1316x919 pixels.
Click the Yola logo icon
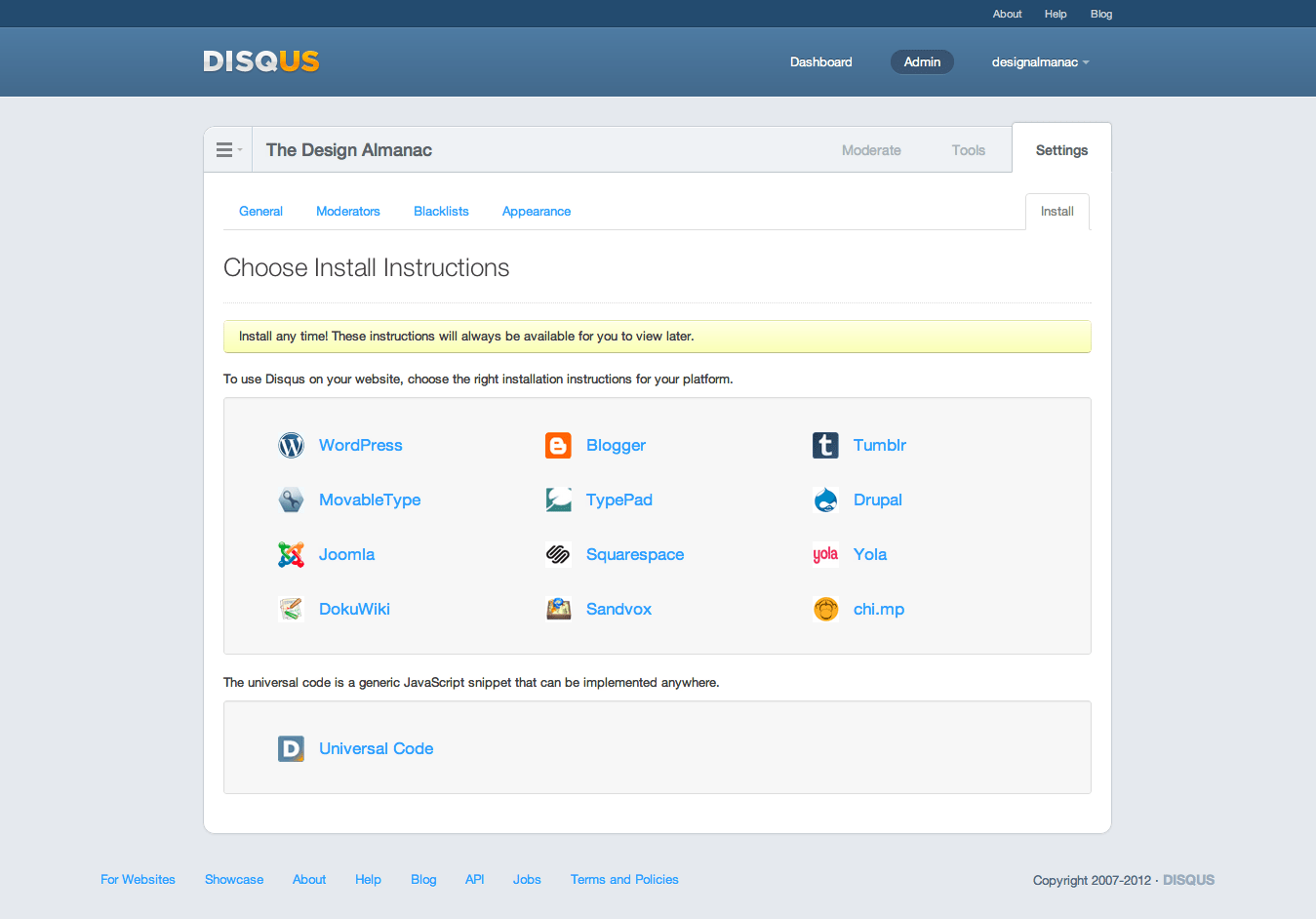[x=825, y=554]
